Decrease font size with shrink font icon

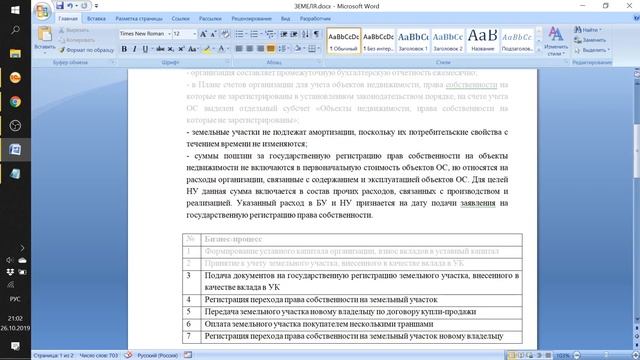click(x=213, y=34)
